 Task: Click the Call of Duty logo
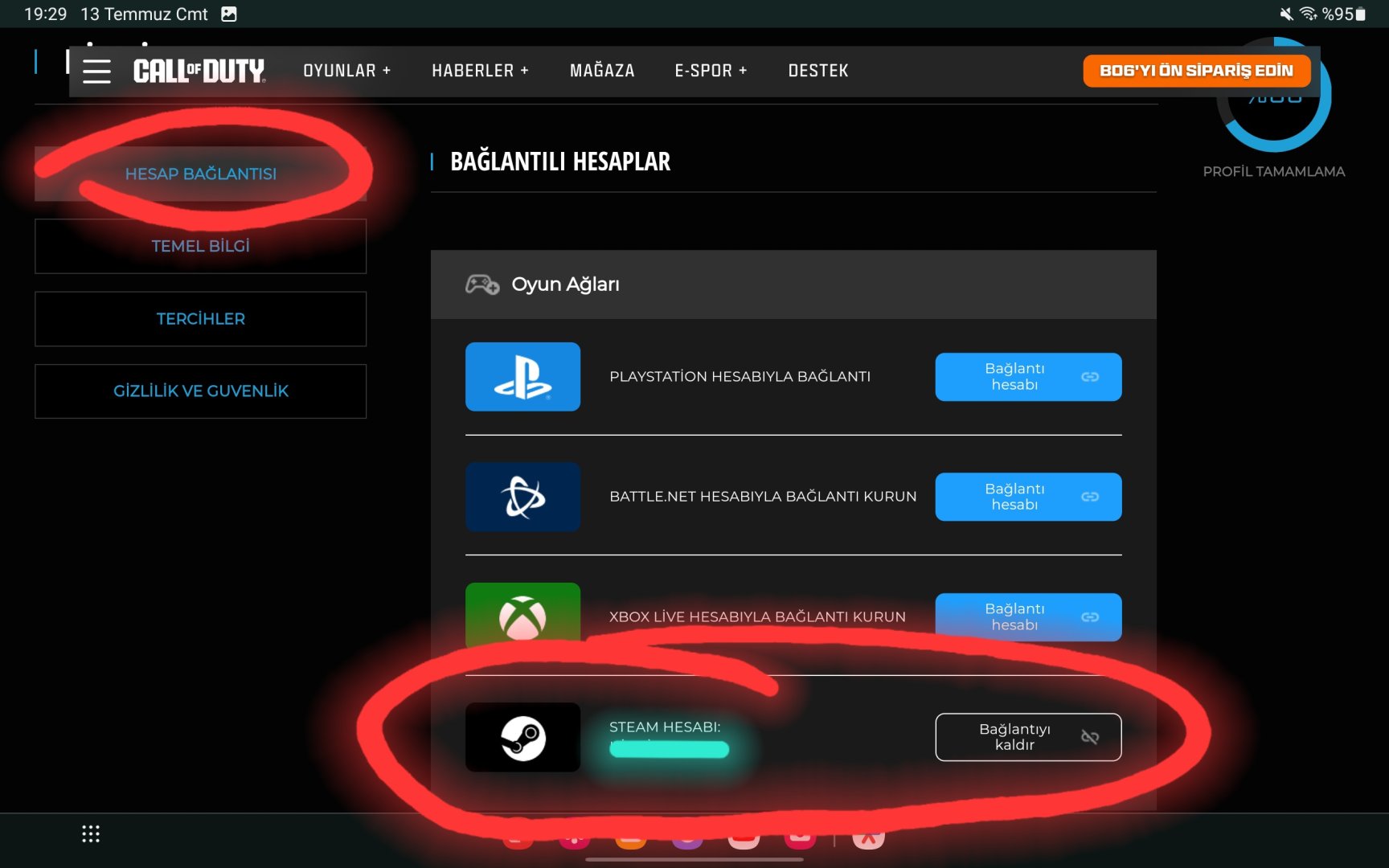pos(199,71)
